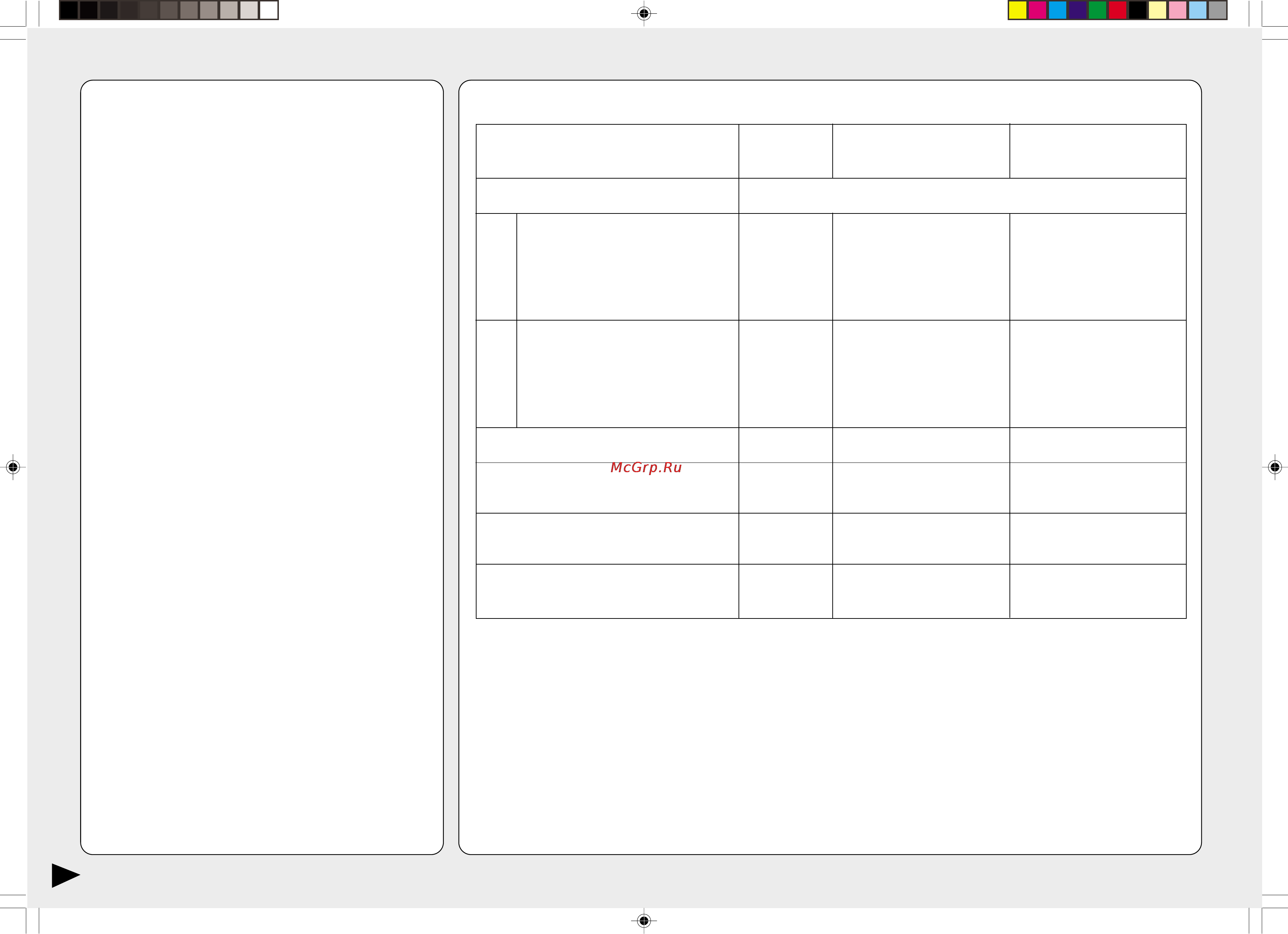Screen dimensions: 1288x934
Task: Select the gray swatch ending the color bar
Action: pyautogui.click(x=1218, y=10)
